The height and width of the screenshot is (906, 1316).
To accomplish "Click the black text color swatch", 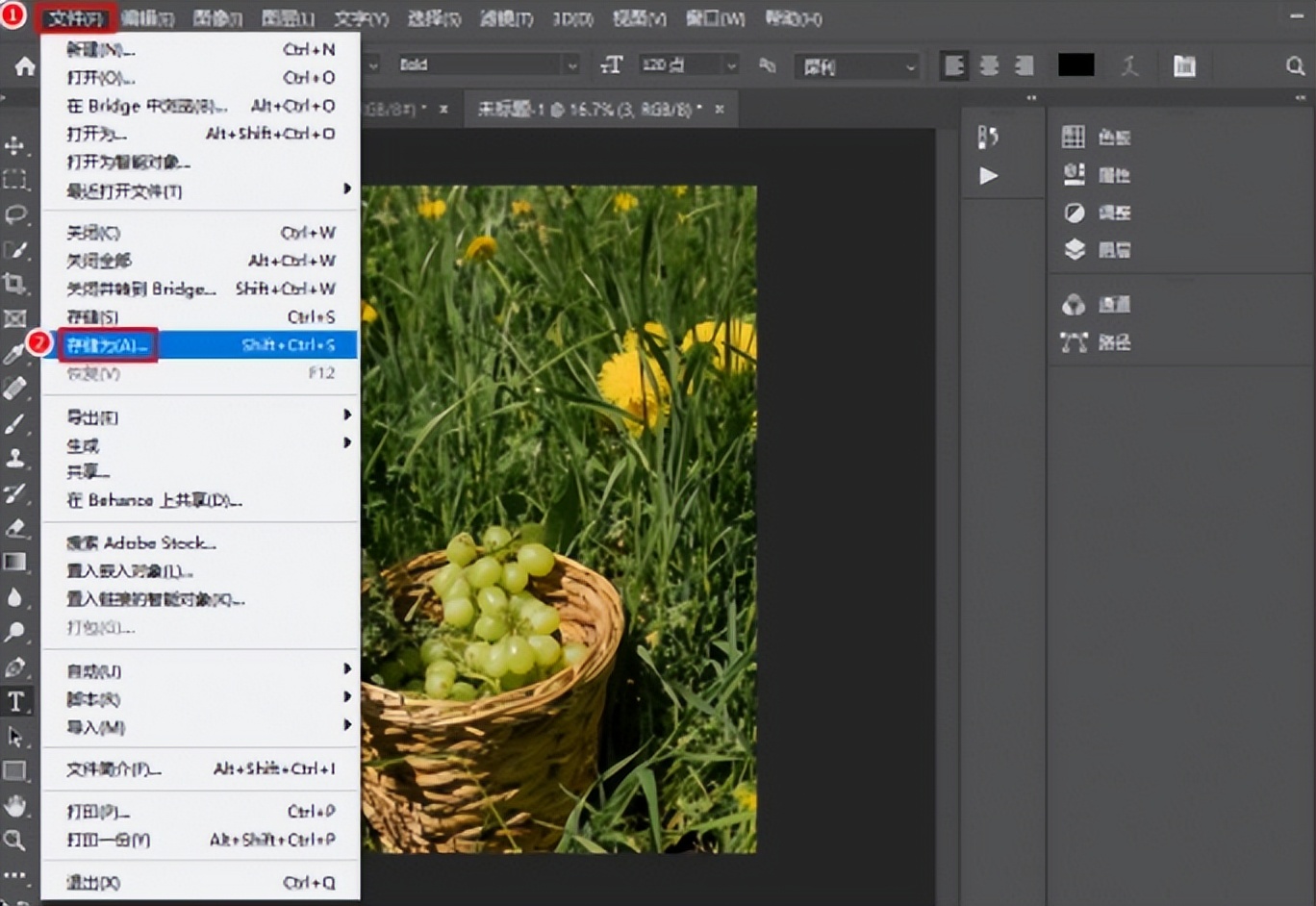I will click(x=1076, y=65).
